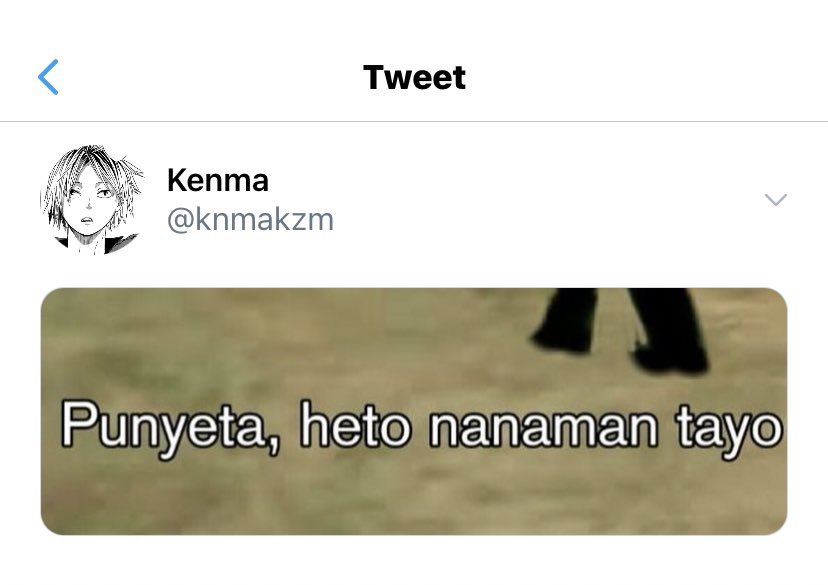Click the left black pant leg in image
Screen dimensions: 828x585
click(x=568, y=319)
